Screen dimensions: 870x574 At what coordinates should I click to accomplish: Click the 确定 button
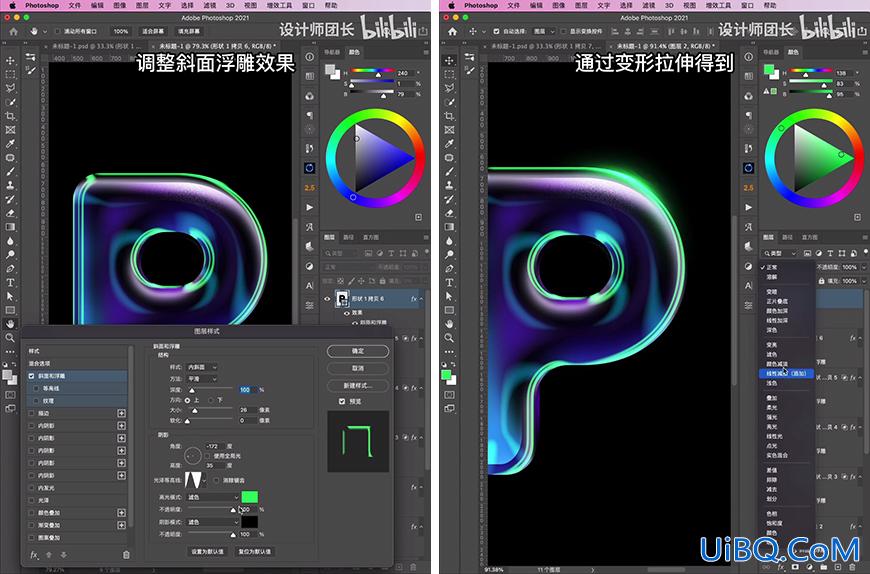[x=358, y=351]
